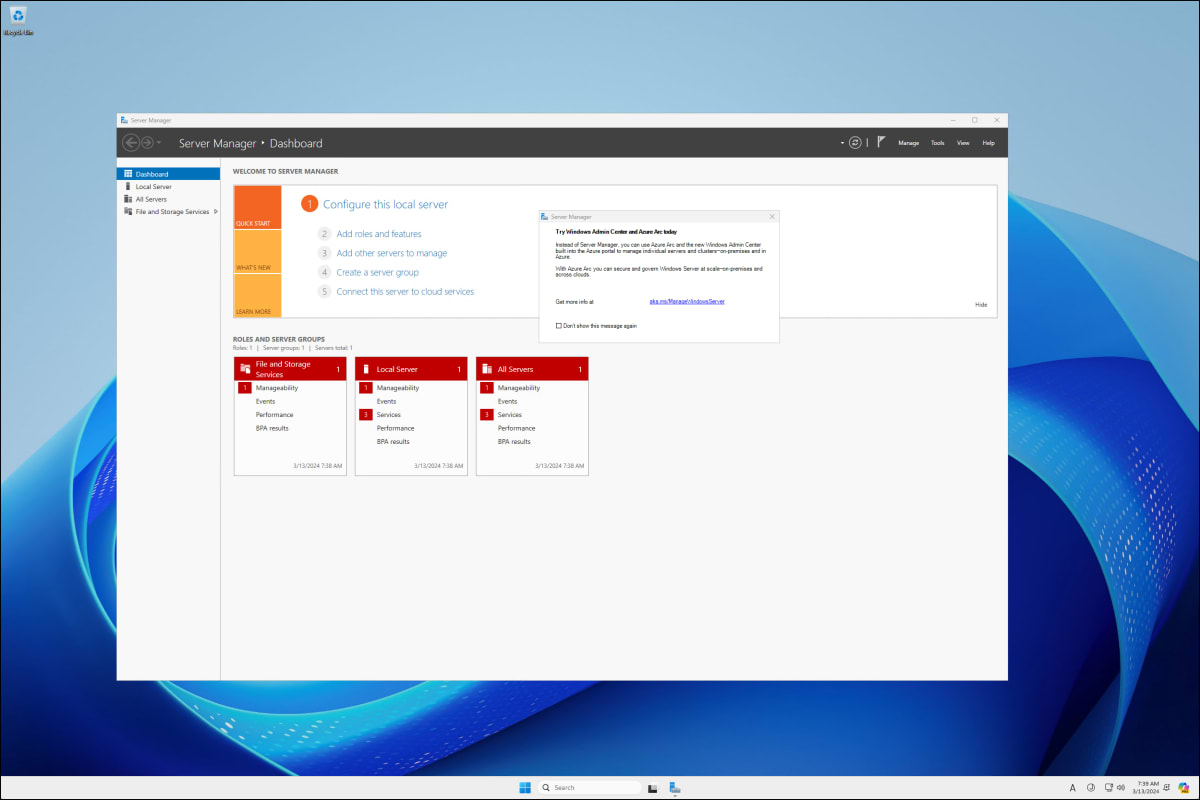
Task: Open the dropdown arrow beside refresh icon
Action: coord(842,143)
